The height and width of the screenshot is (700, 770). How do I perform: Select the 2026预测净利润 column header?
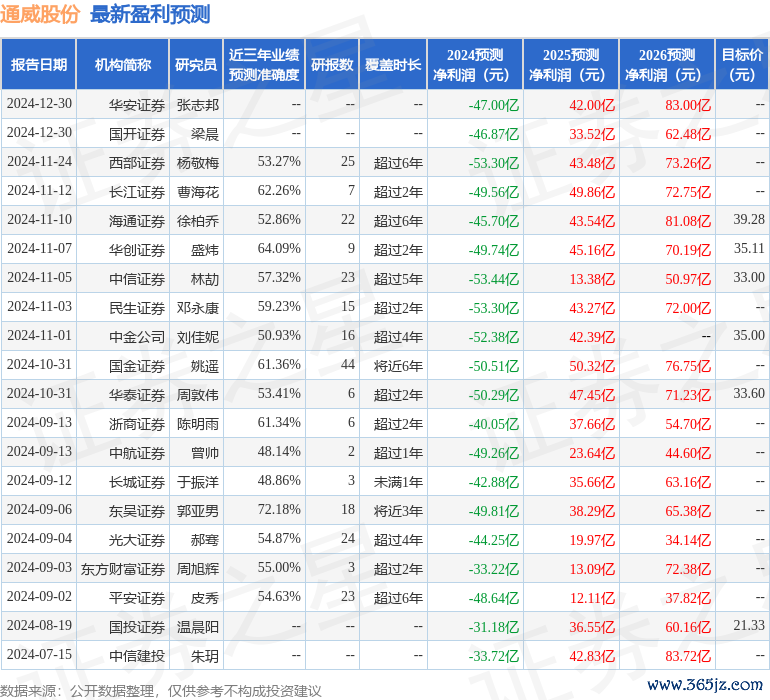tap(667, 64)
